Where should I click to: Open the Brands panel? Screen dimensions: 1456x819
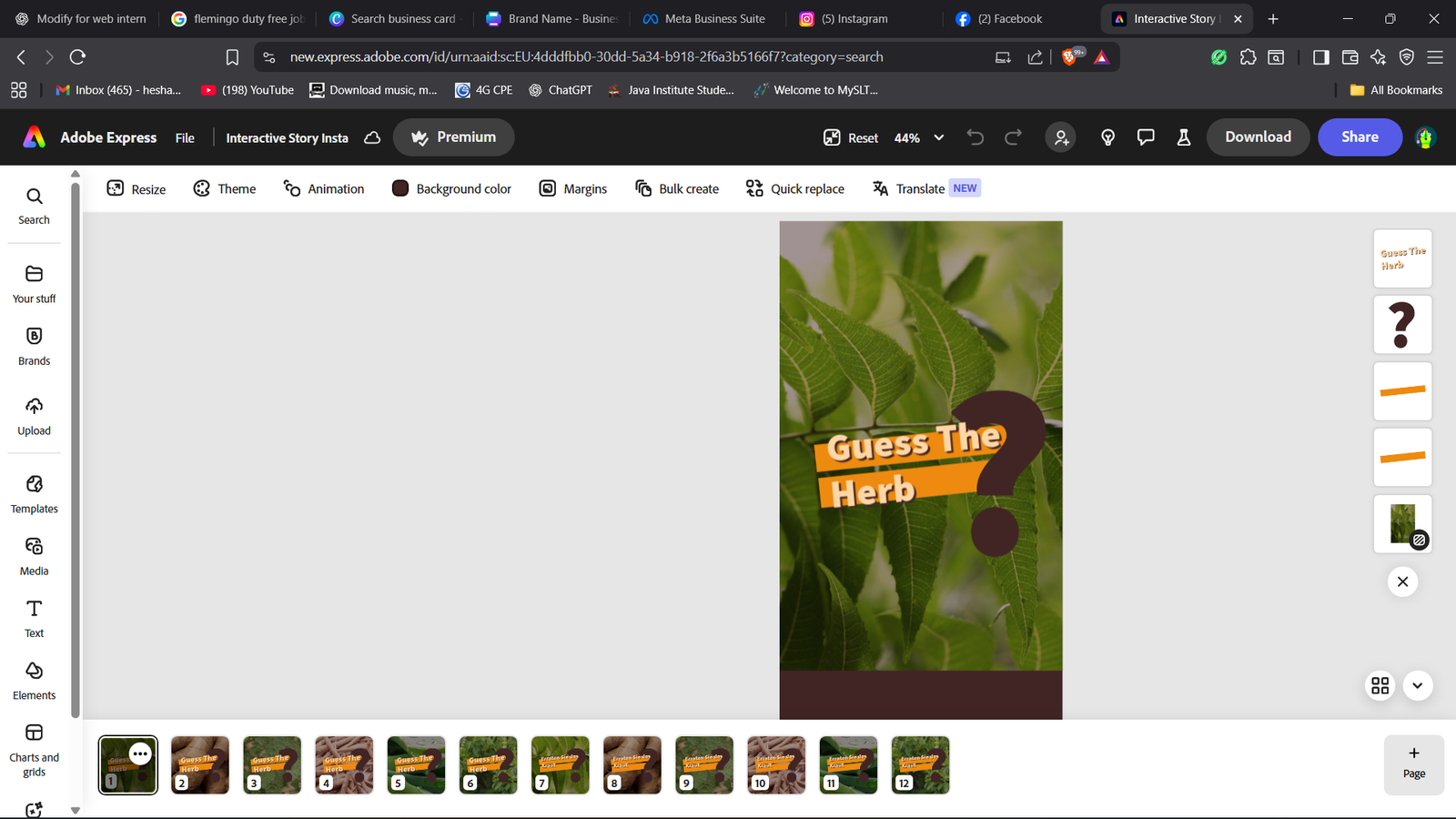[x=34, y=347]
